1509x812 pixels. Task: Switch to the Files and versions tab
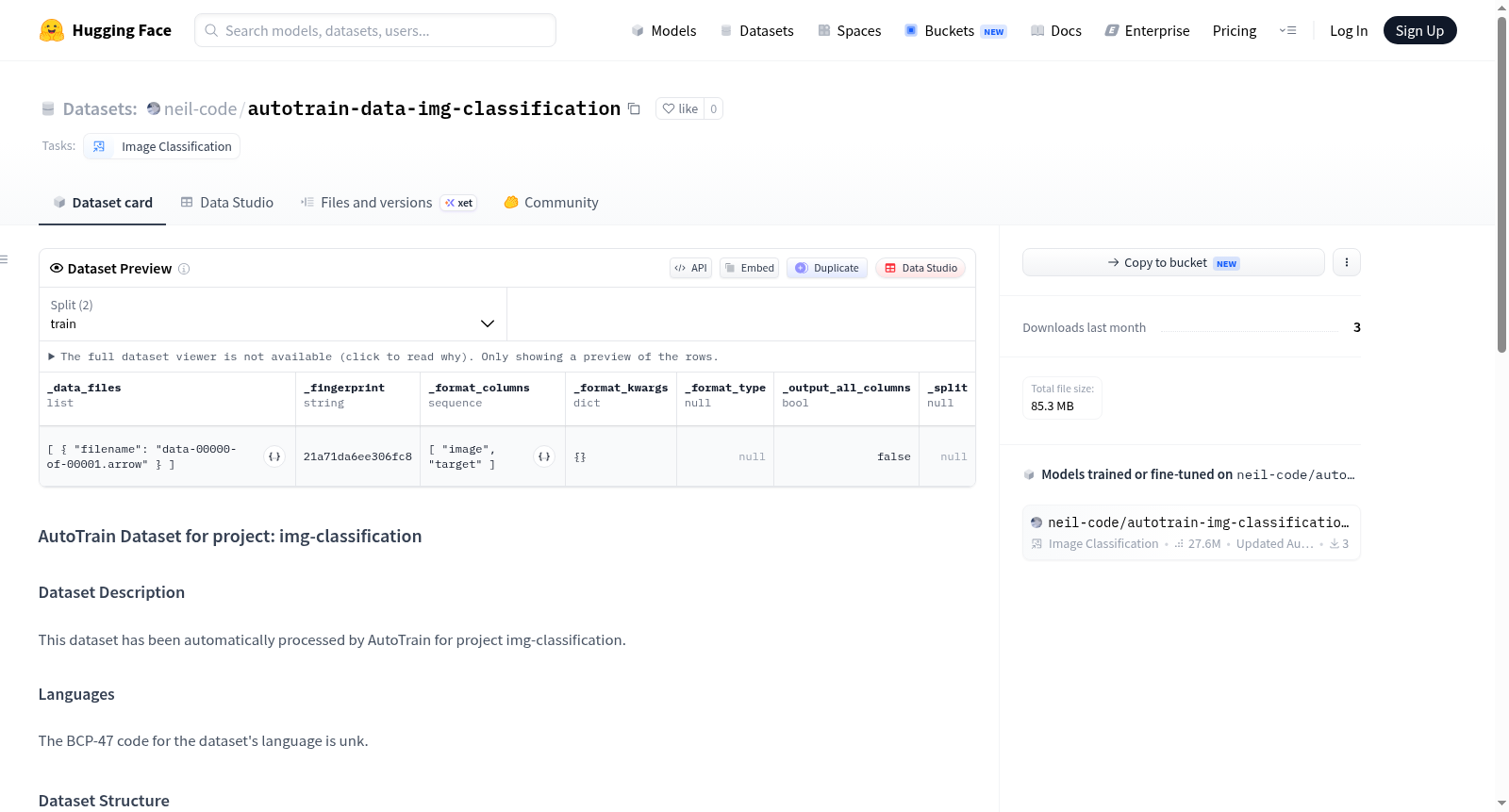(389, 203)
